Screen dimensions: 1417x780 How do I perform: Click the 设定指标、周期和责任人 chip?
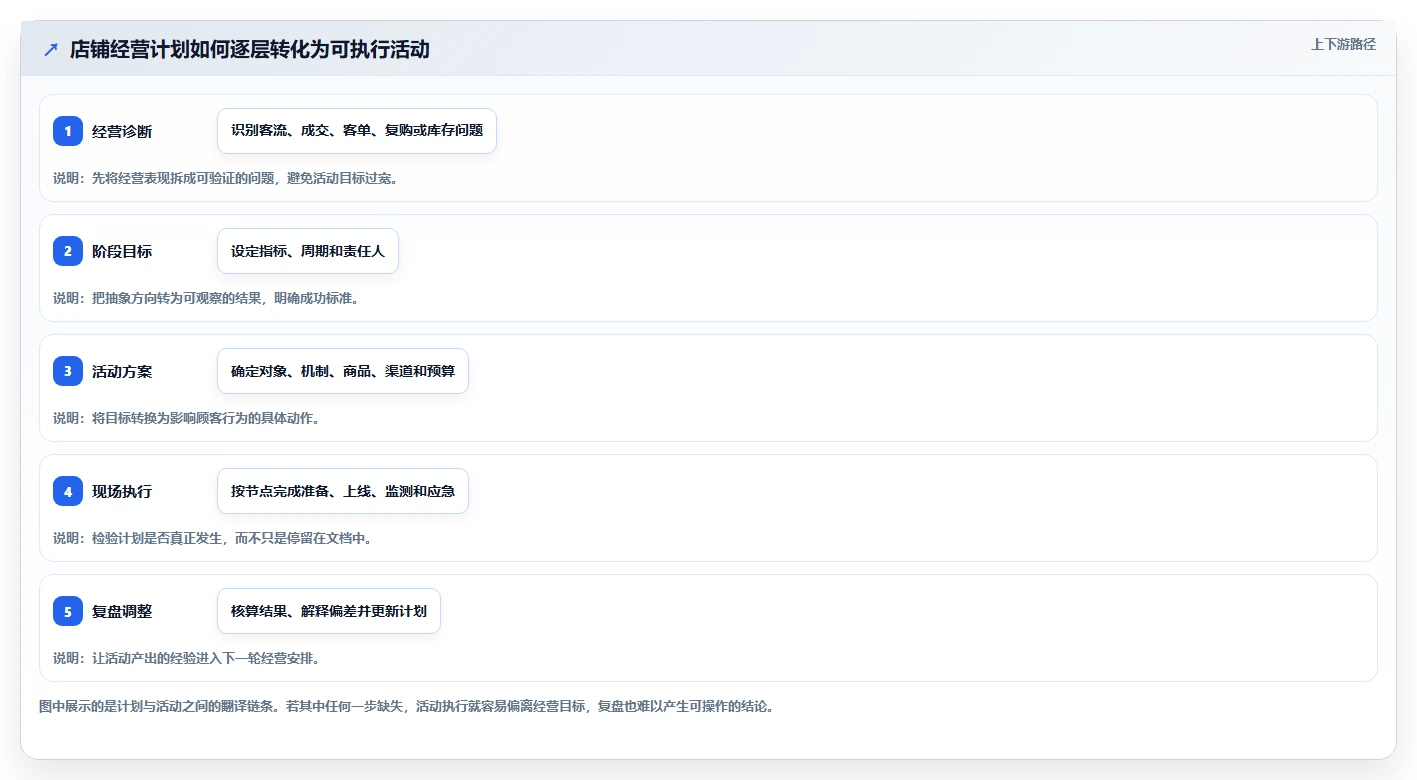click(x=308, y=251)
